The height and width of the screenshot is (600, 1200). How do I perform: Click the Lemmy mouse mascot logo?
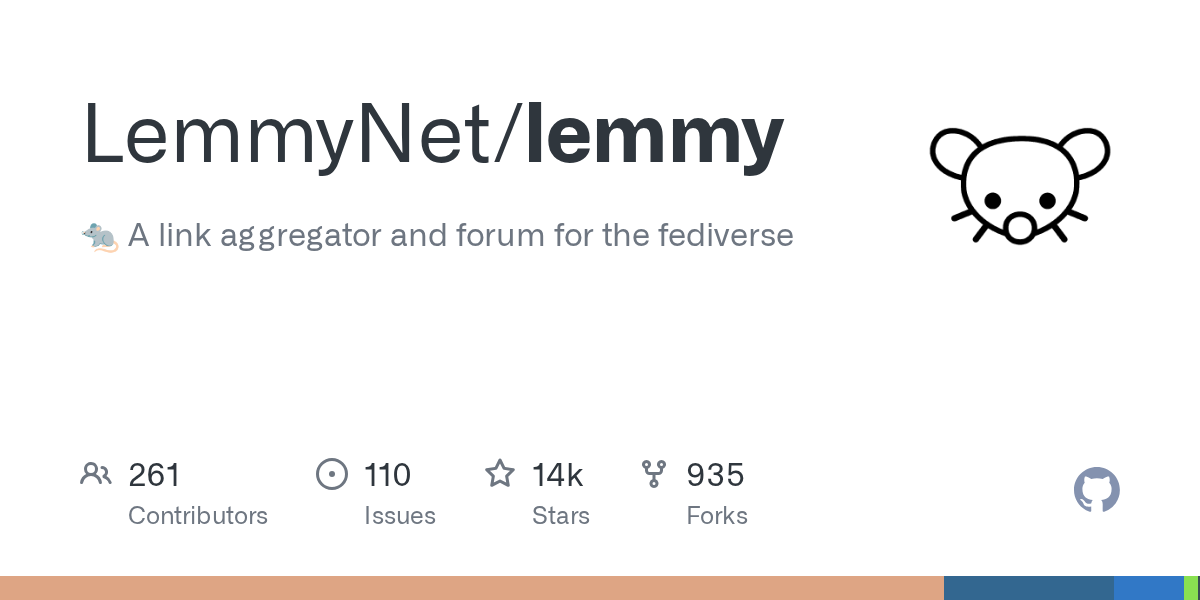coord(1019,186)
